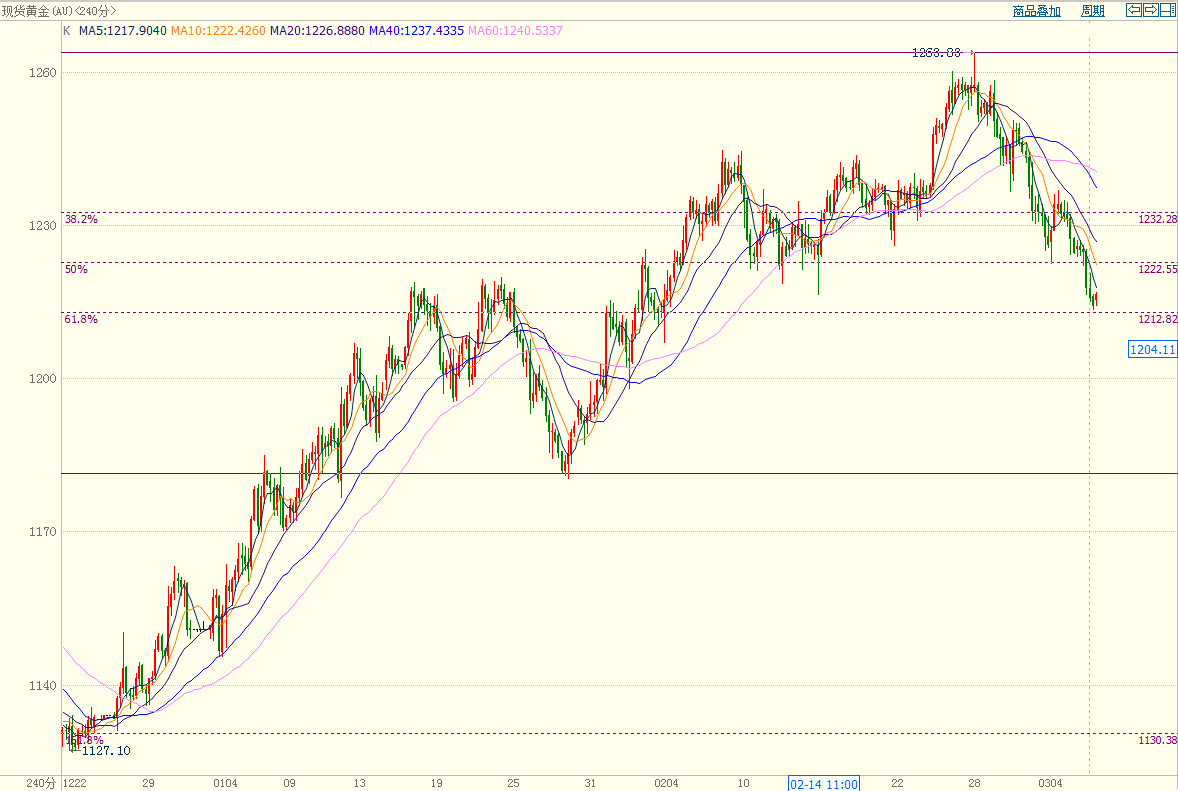Click the 1127.10 low price annotation

point(106,751)
